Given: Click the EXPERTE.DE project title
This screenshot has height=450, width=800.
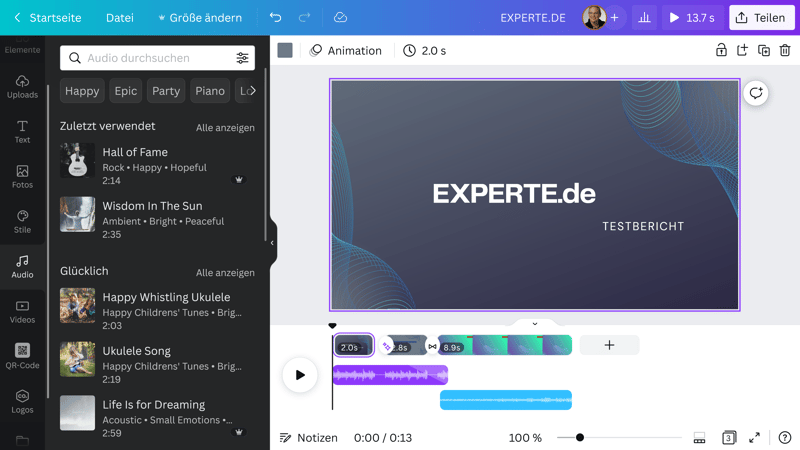Looking at the screenshot, I should point(533,18).
